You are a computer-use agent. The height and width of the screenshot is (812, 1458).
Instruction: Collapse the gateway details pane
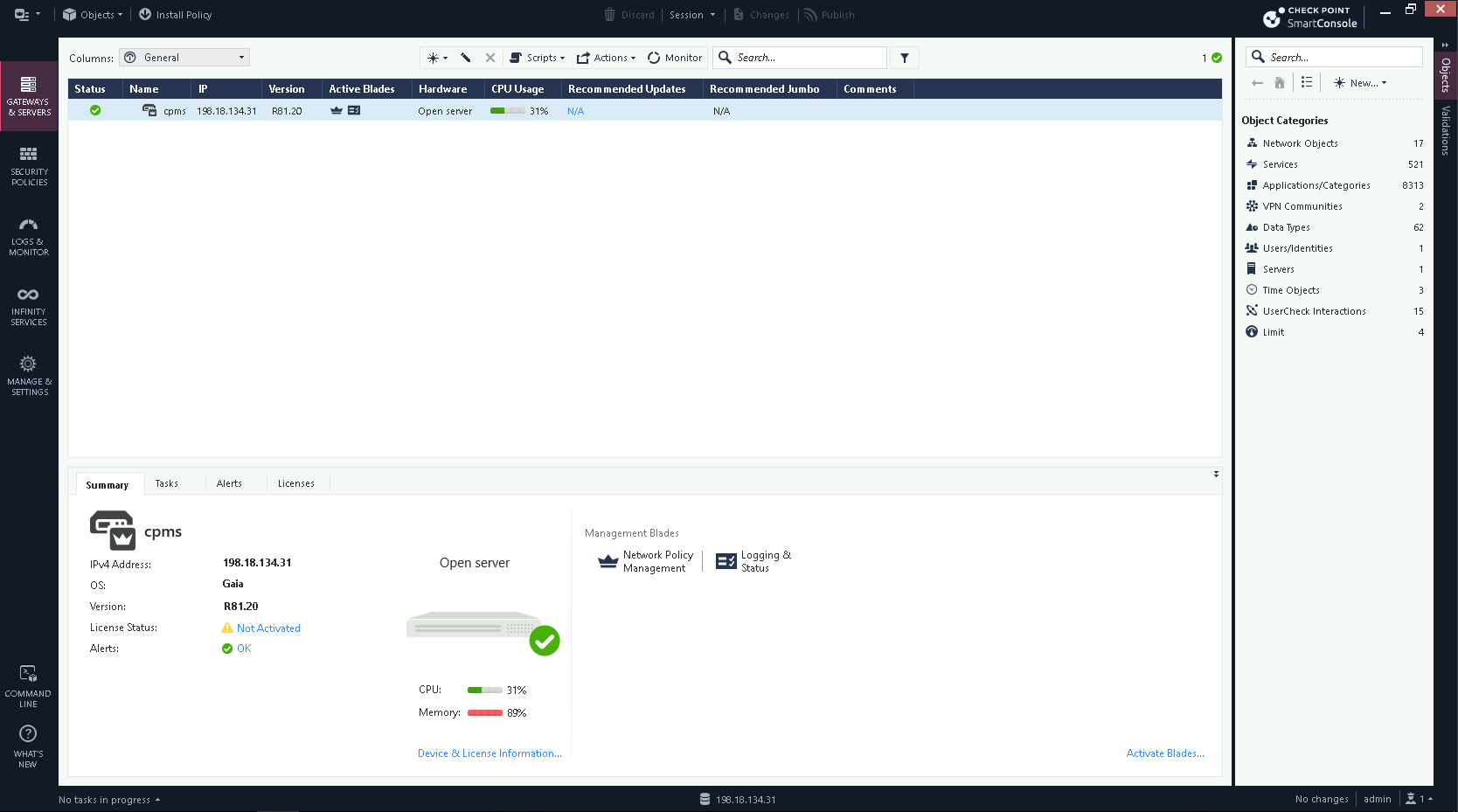coord(1216,474)
